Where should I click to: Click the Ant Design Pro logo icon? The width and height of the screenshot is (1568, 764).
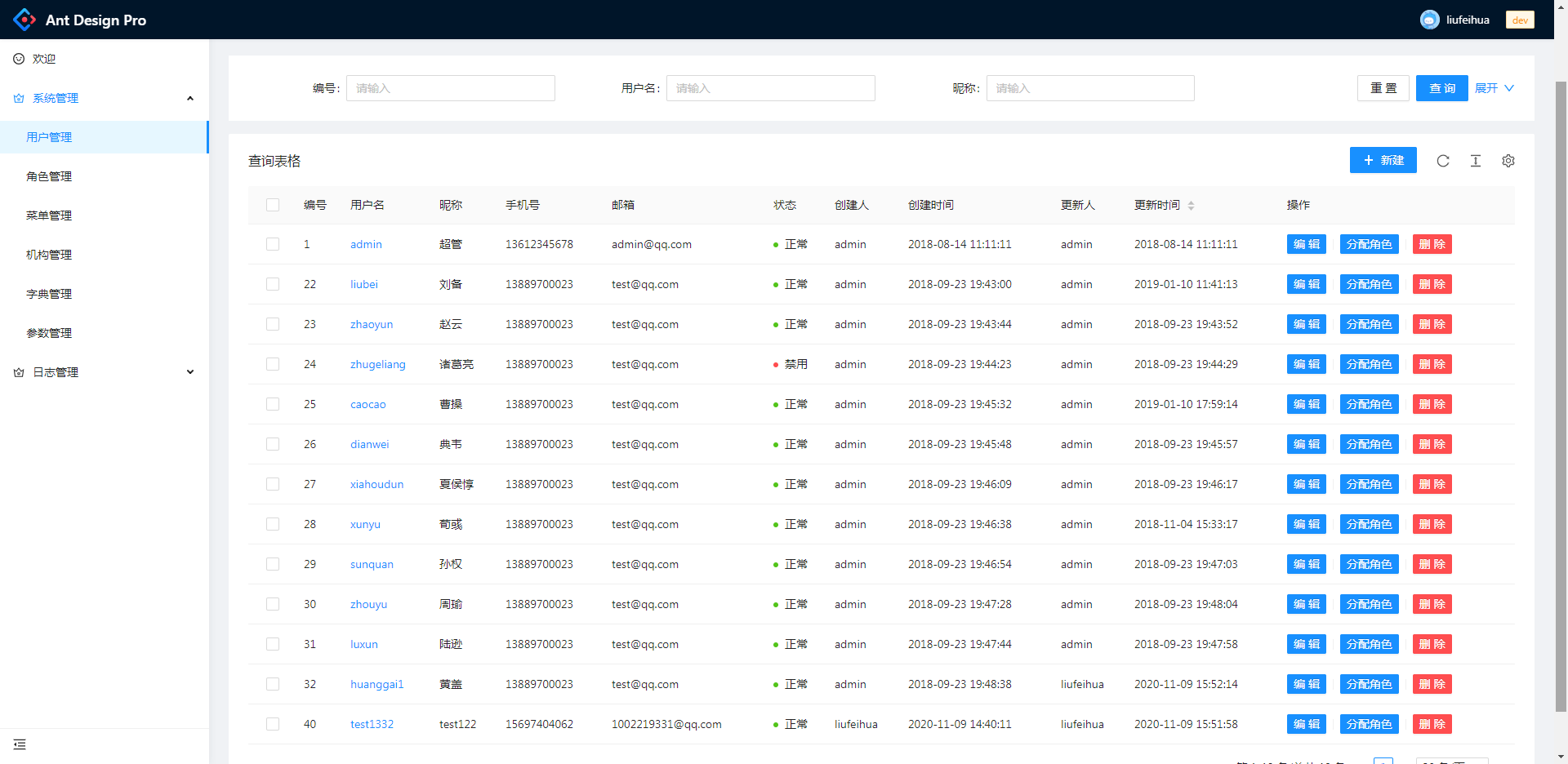point(24,20)
